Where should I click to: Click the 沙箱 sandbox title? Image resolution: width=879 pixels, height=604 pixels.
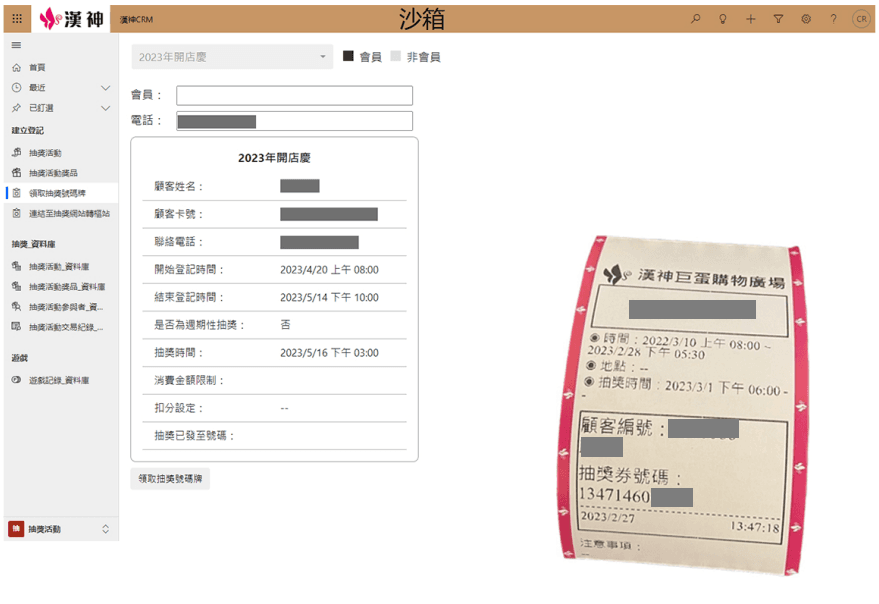(422, 19)
